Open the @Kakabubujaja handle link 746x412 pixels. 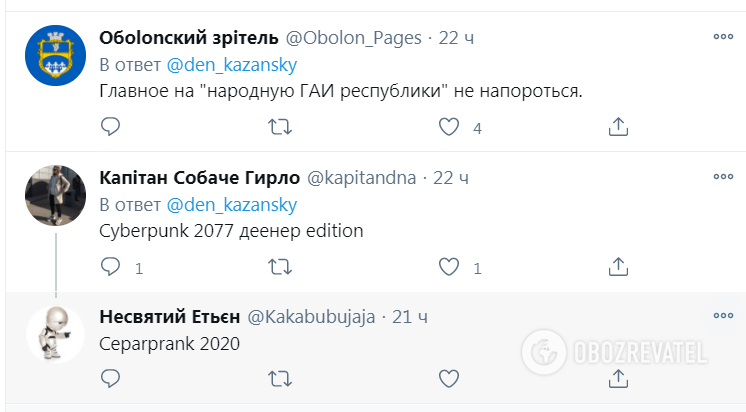coord(311,317)
